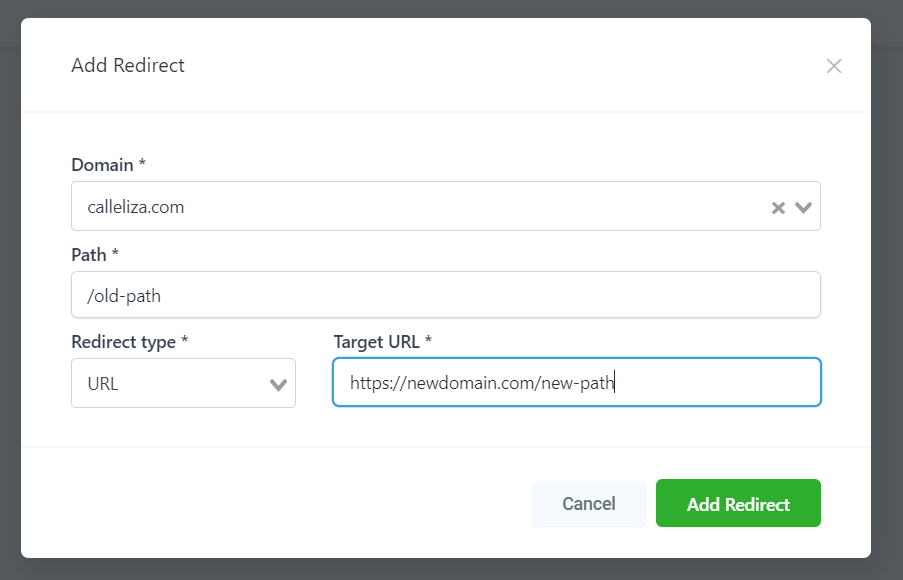
Task: Clear the selected domain calleliza.com
Action: (778, 208)
